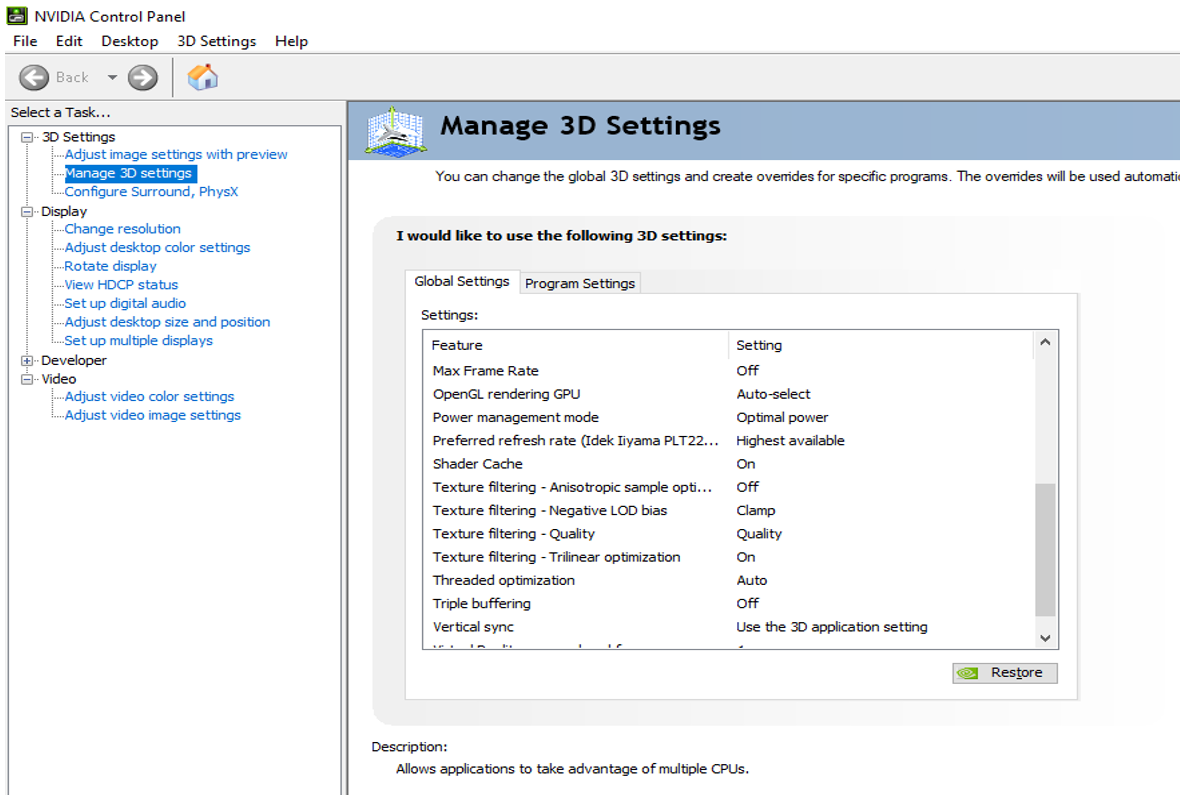
Task: Click the settings list scroll down arrow
Action: (1045, 638)
